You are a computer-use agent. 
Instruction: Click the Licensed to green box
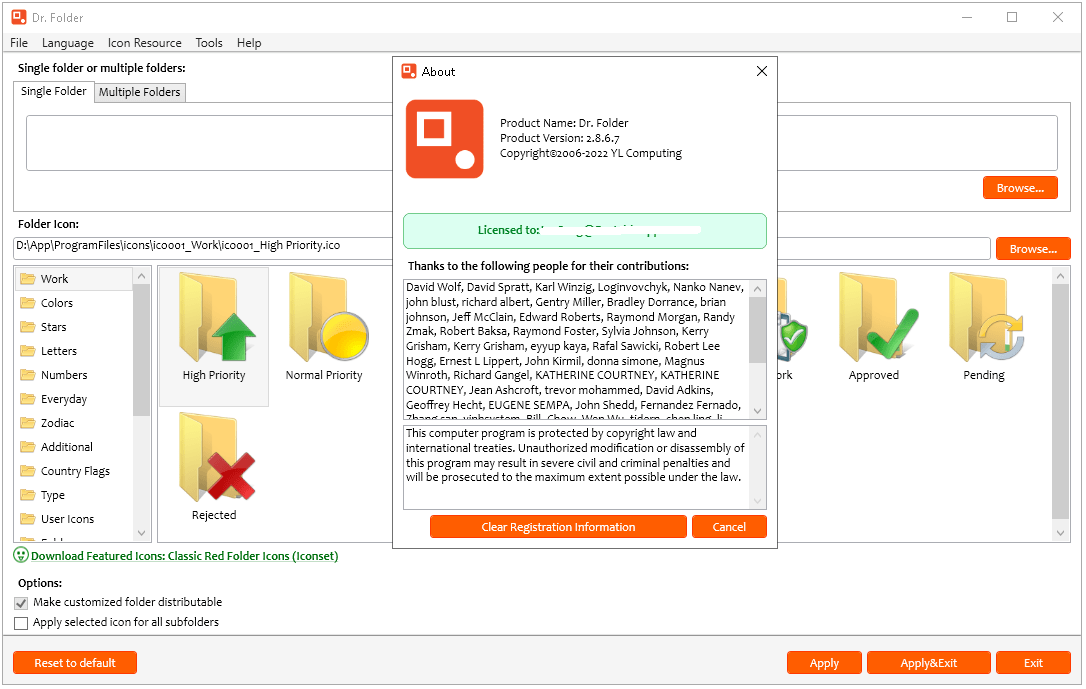click(585, 231)
